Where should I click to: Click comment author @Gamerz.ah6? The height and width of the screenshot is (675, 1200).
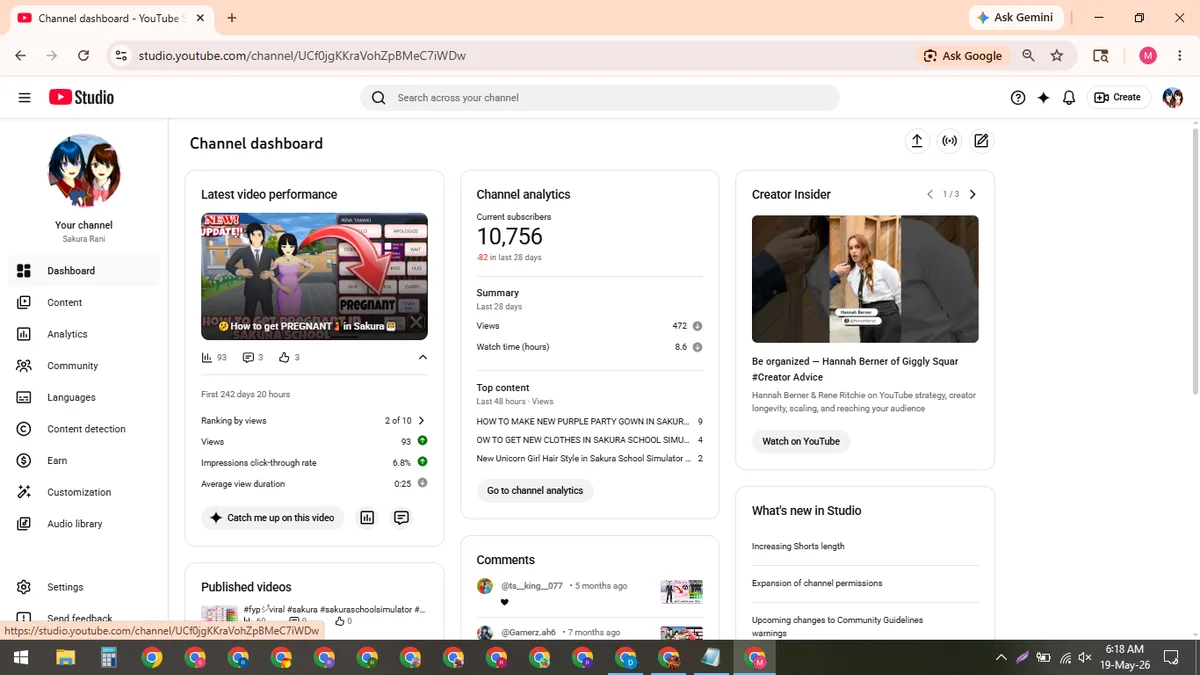(528, 633)
